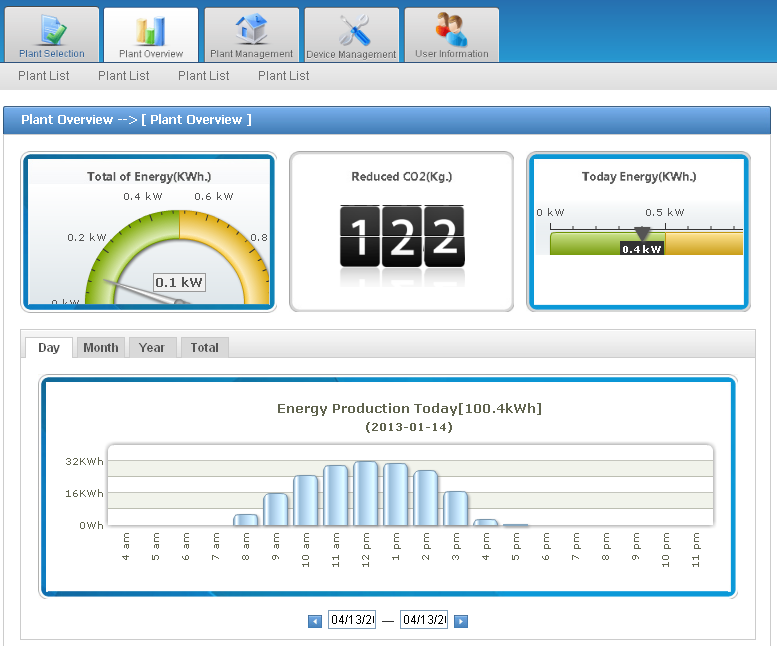Open Plant Management house icon
This screenshot has width=777, height=646.
pos(251,29)
